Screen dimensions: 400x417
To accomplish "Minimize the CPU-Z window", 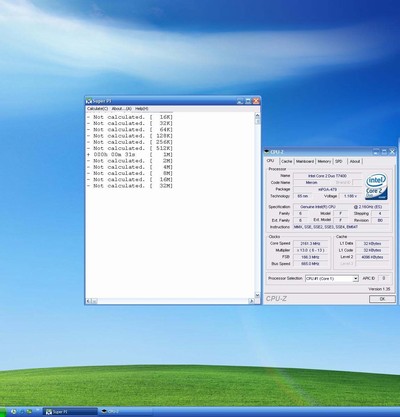I will [376, 152].
